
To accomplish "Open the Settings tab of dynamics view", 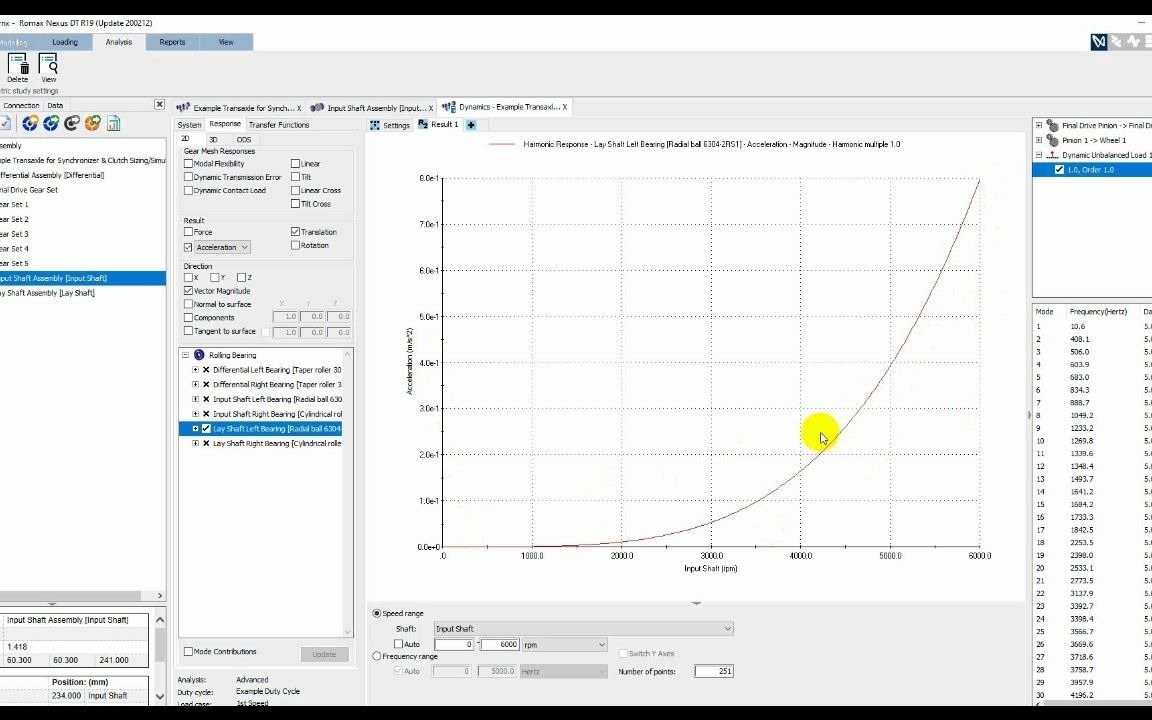I will tap(390, 125).
